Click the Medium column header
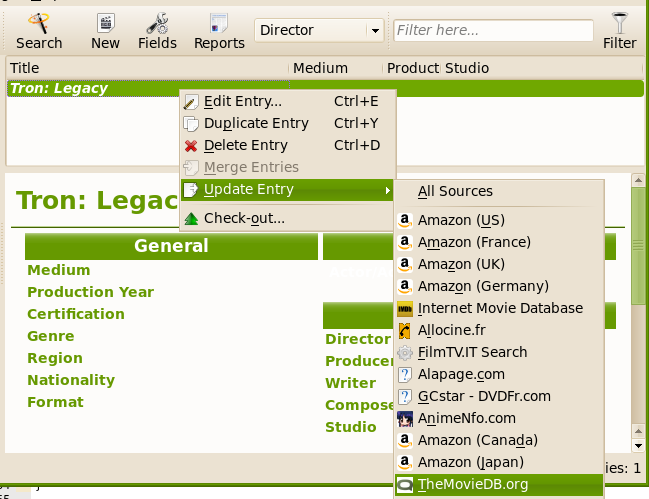The height and width of the screenshot is (499, 649). [336, 68]
